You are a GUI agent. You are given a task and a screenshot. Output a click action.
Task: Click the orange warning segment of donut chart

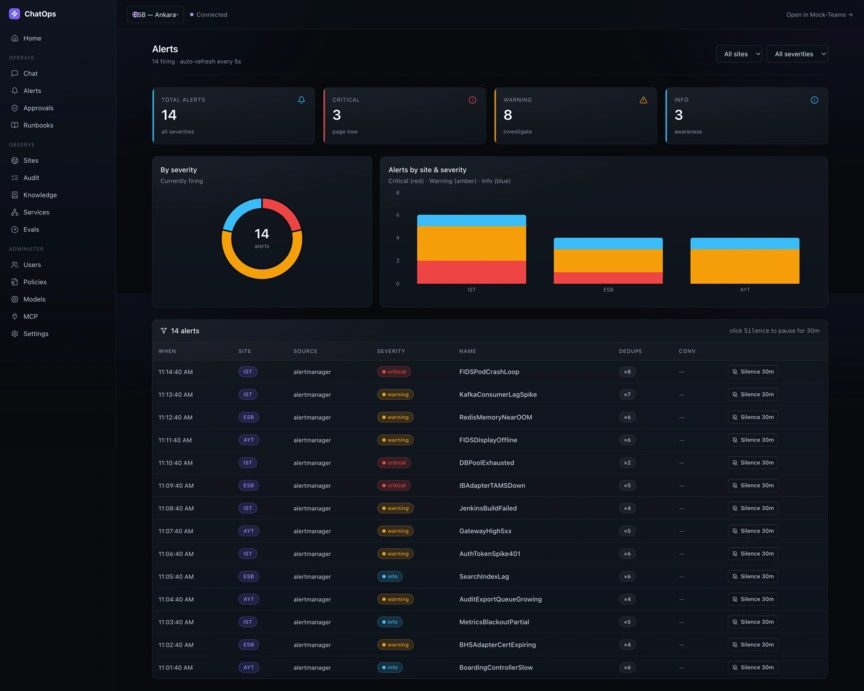point(262,273)
